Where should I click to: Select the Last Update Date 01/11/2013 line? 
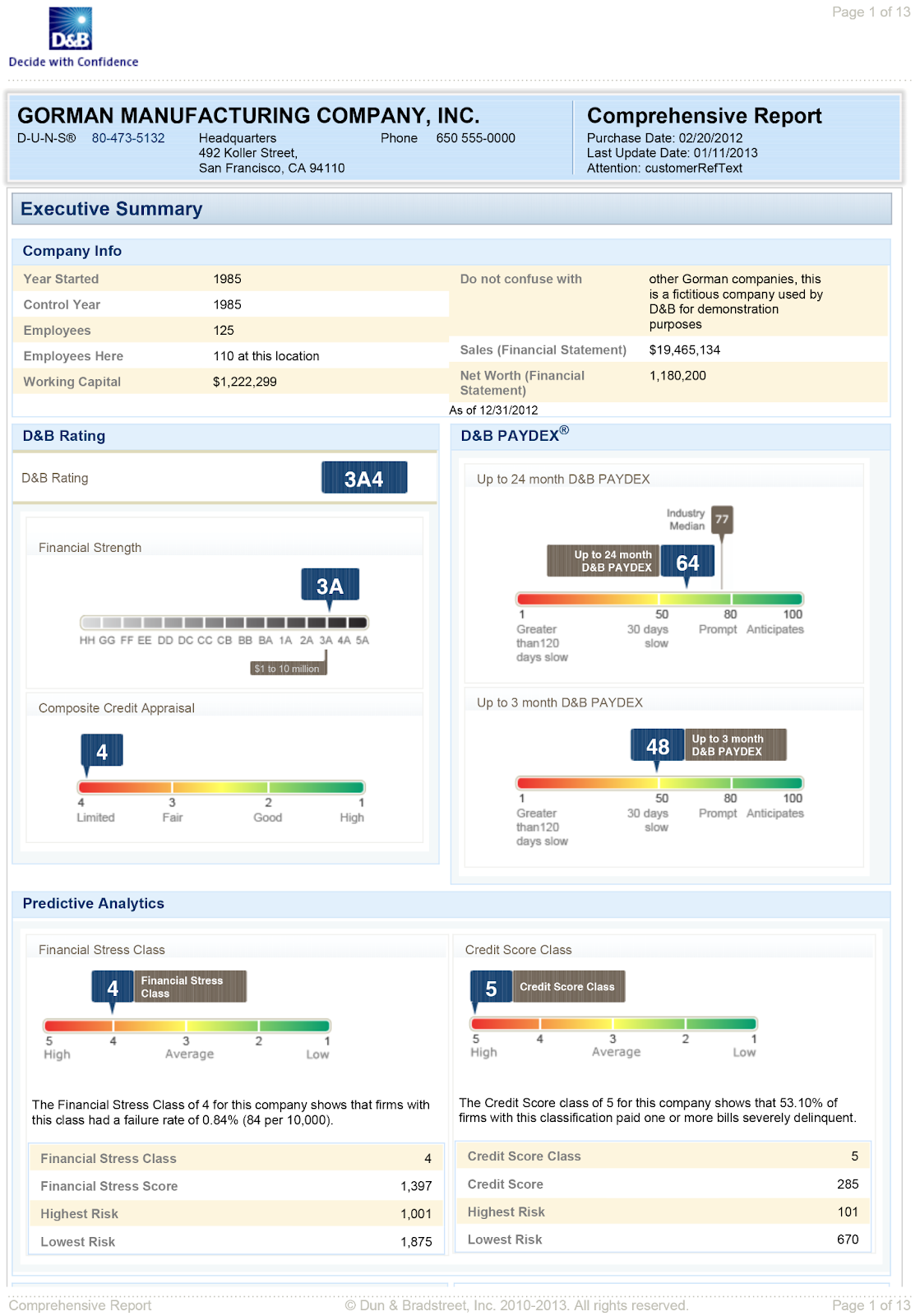click(x=672, y=153)
